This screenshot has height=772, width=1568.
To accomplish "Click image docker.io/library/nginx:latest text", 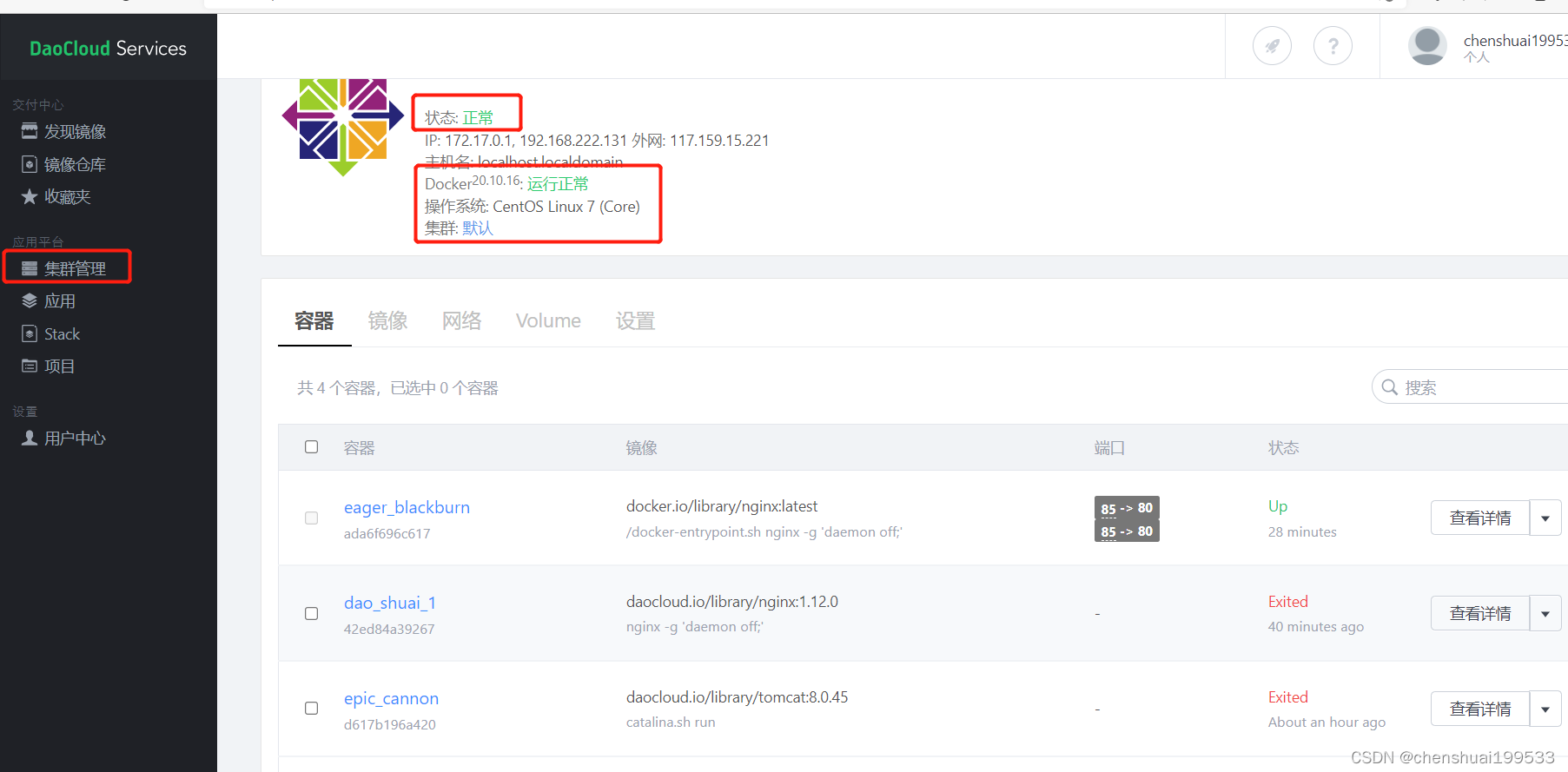I will coord(722,506).
